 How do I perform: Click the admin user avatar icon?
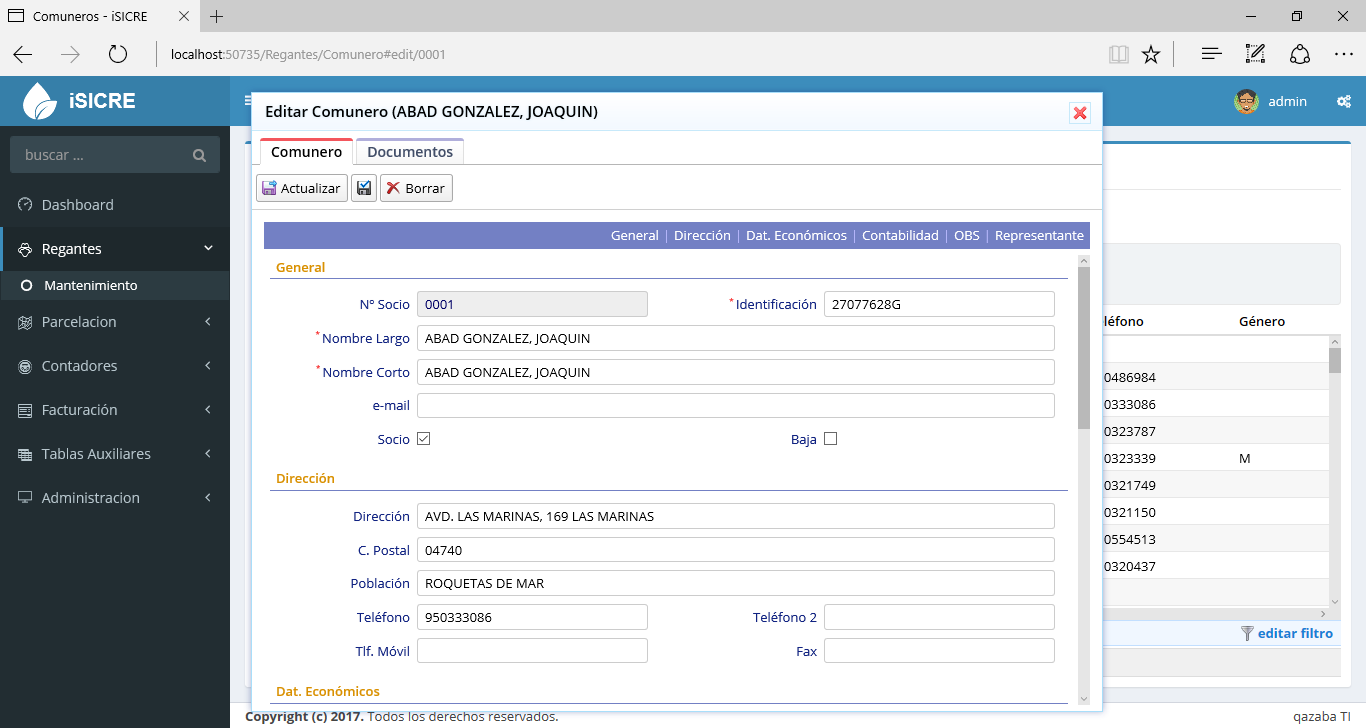[1245, 101]
